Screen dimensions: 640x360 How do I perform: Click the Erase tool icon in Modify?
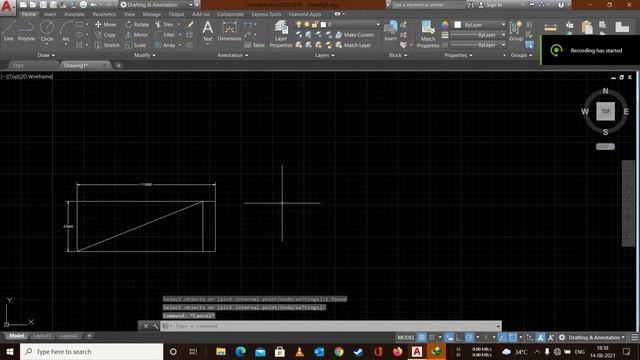point(190,24)
